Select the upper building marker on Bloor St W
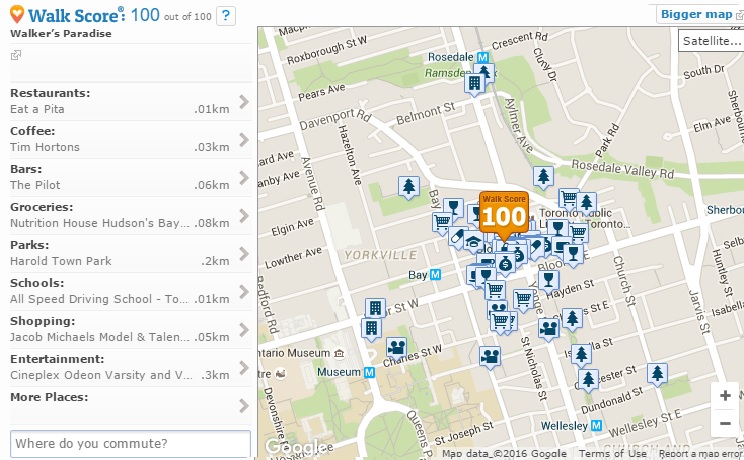 375,309
